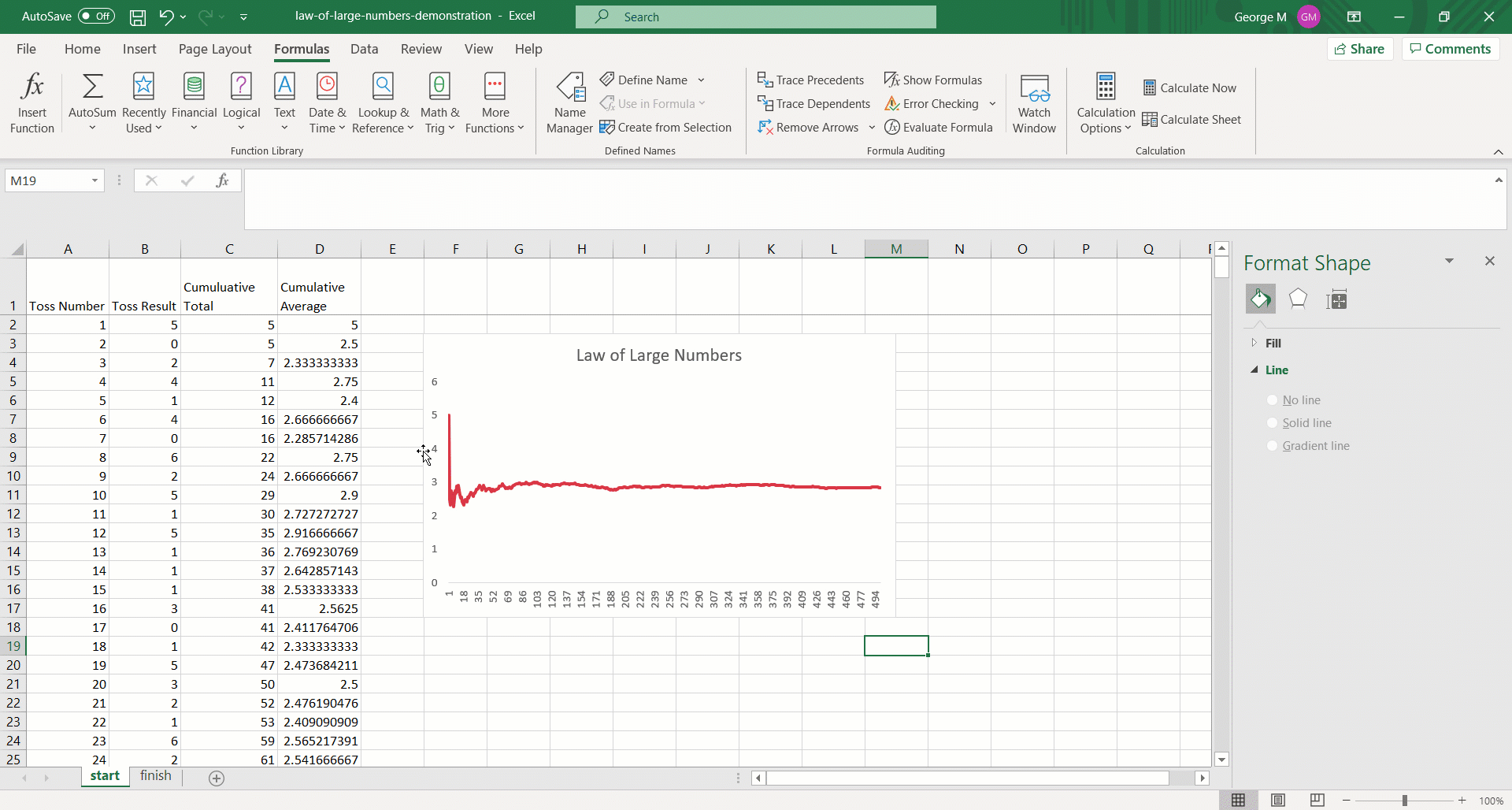
Task: Select the Effects pentagon icon
Action: click(x=1298, y=299)
